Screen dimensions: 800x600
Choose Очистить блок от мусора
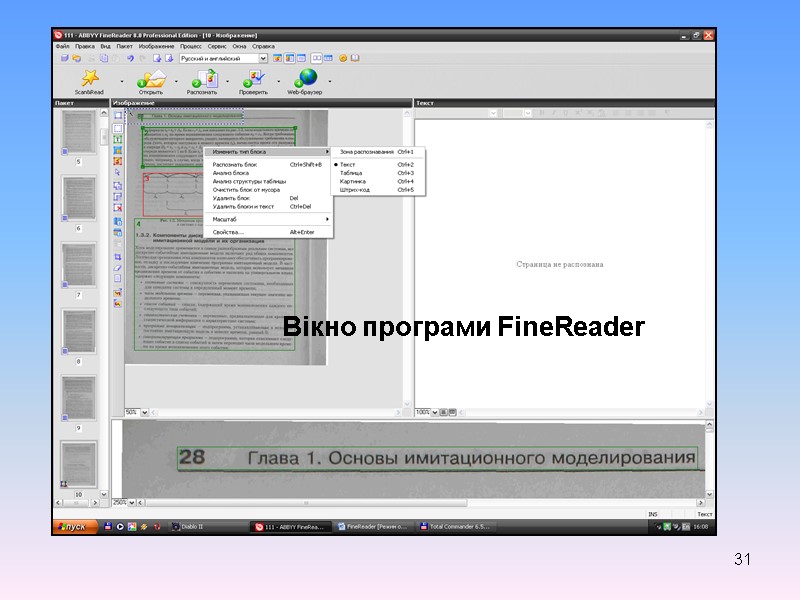click(268, 190)
